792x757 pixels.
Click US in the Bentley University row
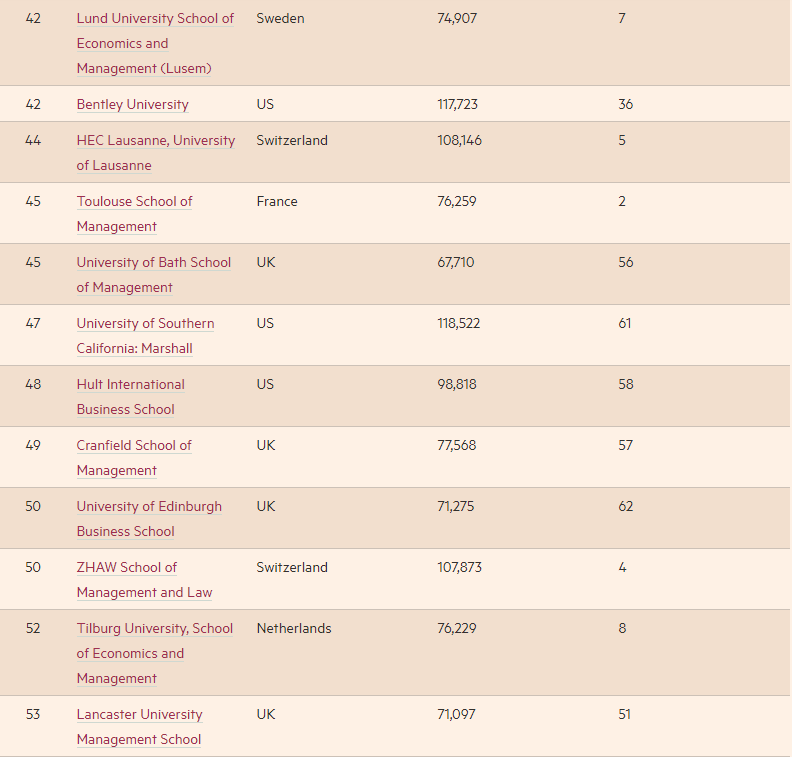tap(265, 105)
